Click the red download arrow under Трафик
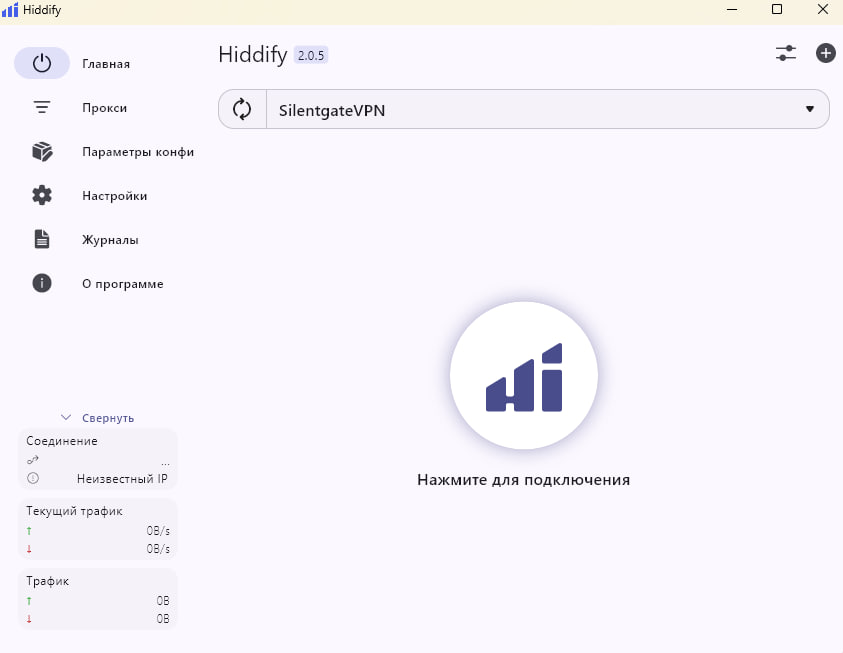The width and height of the screenshot is (843, 653). pyautogui.click(x=29, y=619)
